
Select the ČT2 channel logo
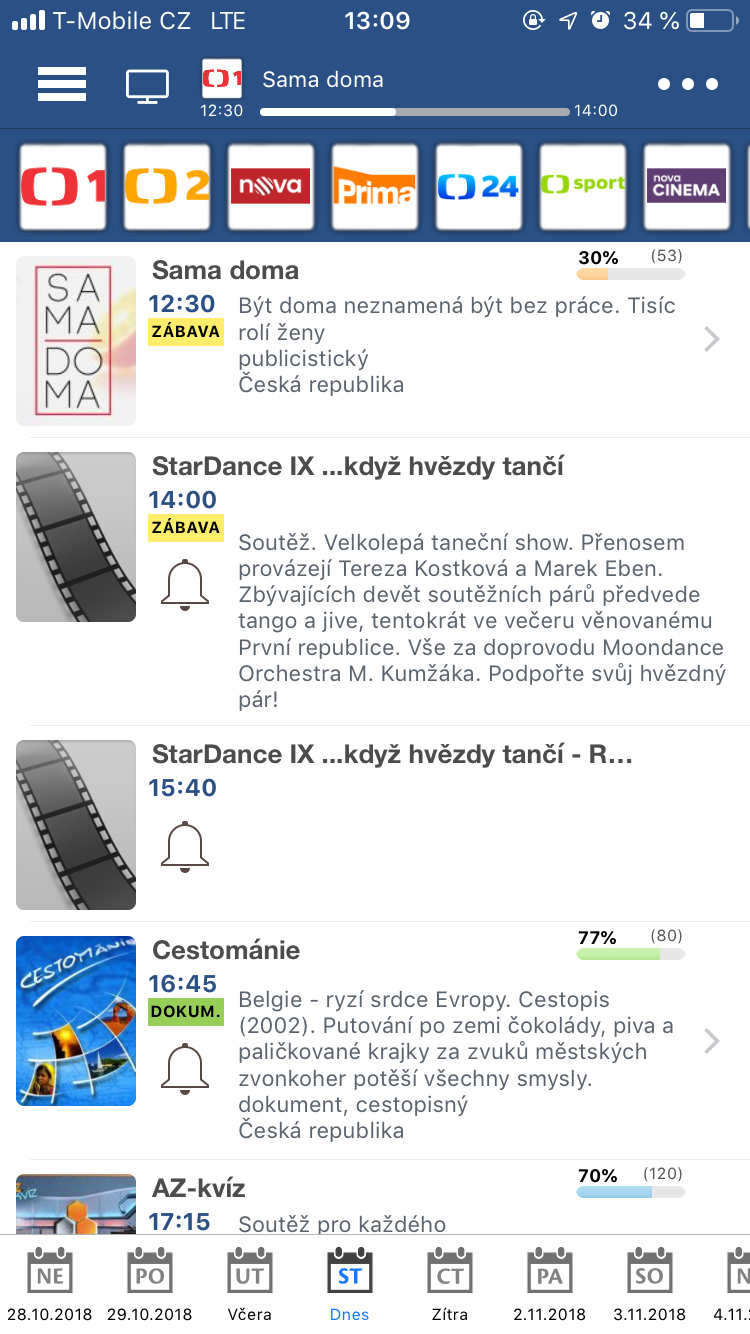[167, 187]
